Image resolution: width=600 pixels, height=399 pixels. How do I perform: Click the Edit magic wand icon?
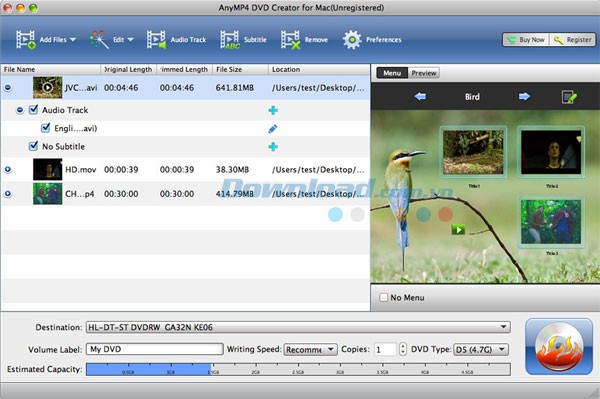pyautogui.click(x=99, y=39)
